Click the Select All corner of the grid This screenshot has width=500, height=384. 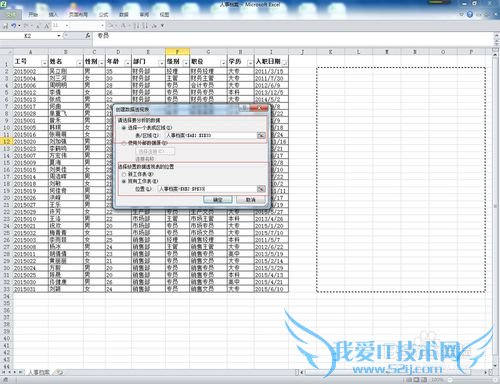(x=6, y=52)
